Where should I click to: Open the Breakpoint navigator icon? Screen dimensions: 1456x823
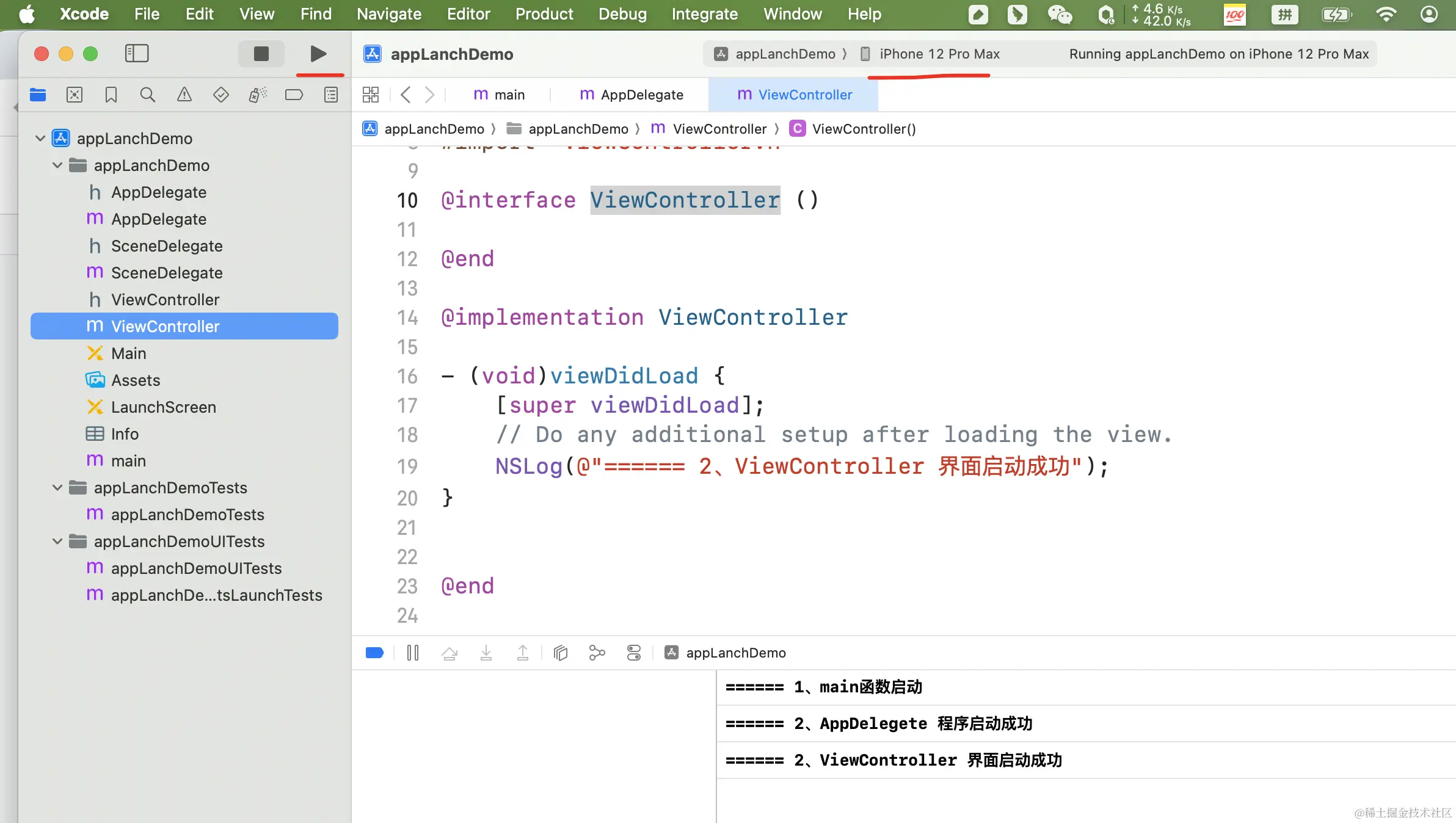click(294, 95)
